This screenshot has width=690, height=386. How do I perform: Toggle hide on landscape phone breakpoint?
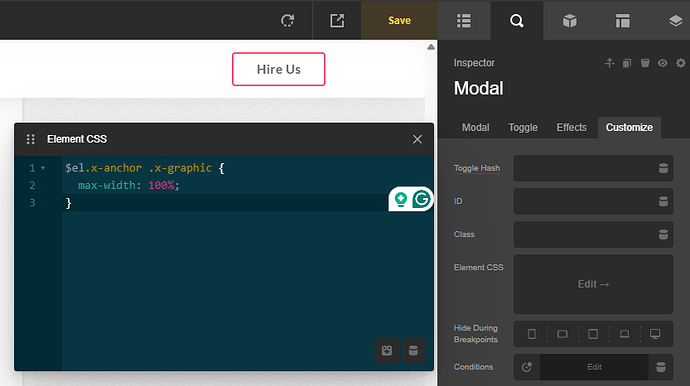tap(562, 334)
